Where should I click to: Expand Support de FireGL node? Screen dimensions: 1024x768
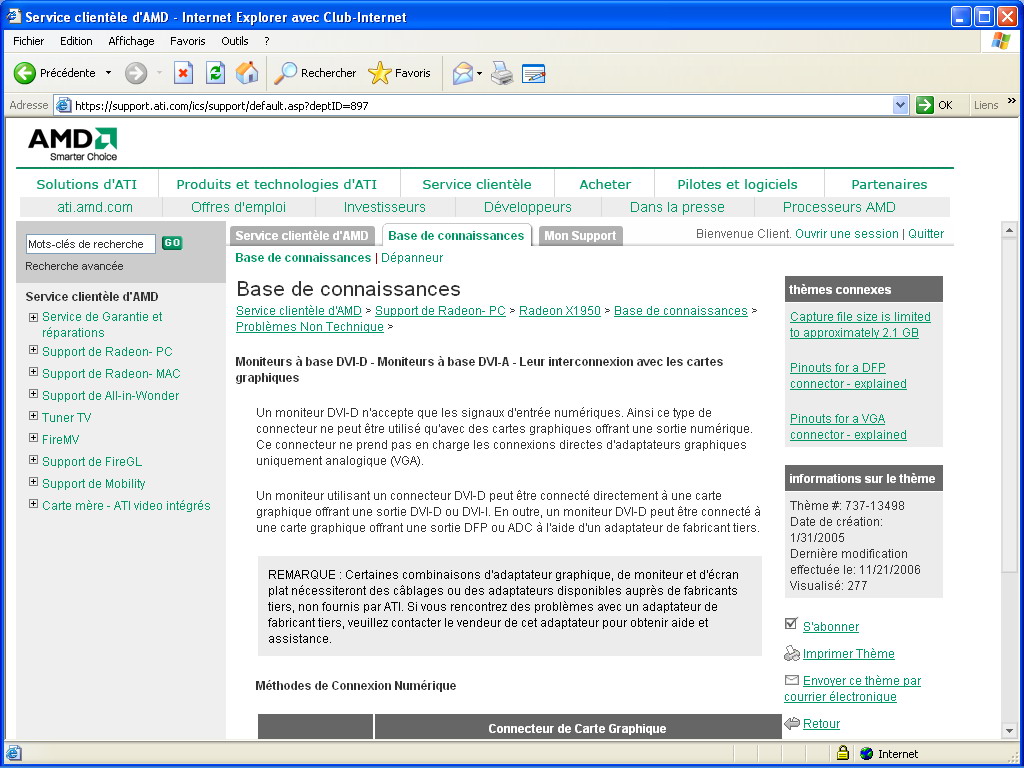(x=33, y=460)
